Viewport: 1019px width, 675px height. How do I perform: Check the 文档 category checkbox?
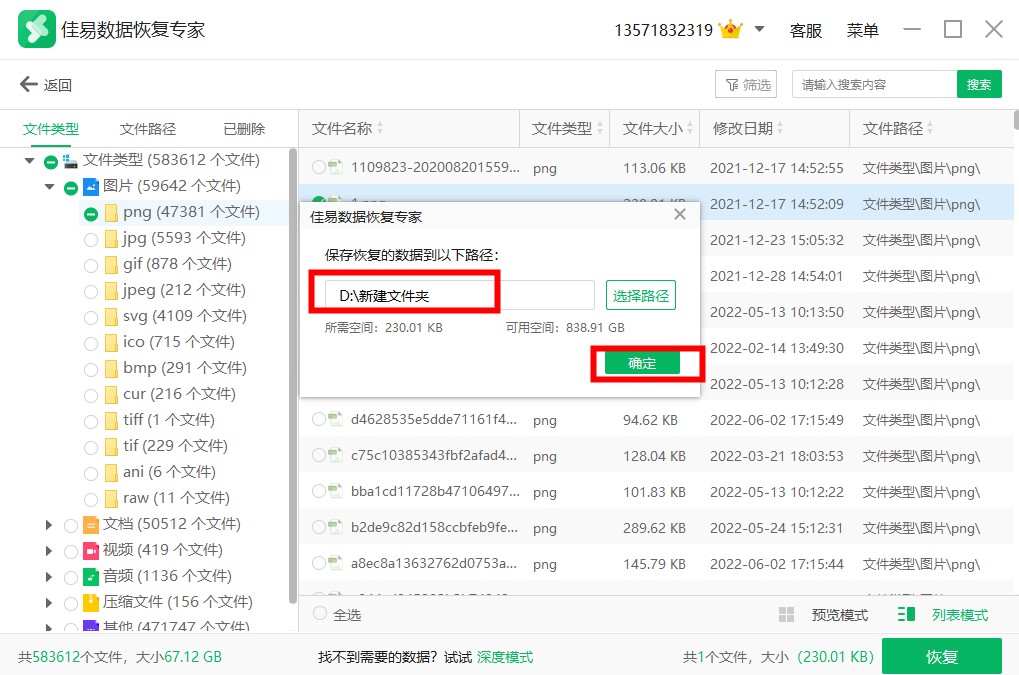pyautogui.click(x=71, y=526)
